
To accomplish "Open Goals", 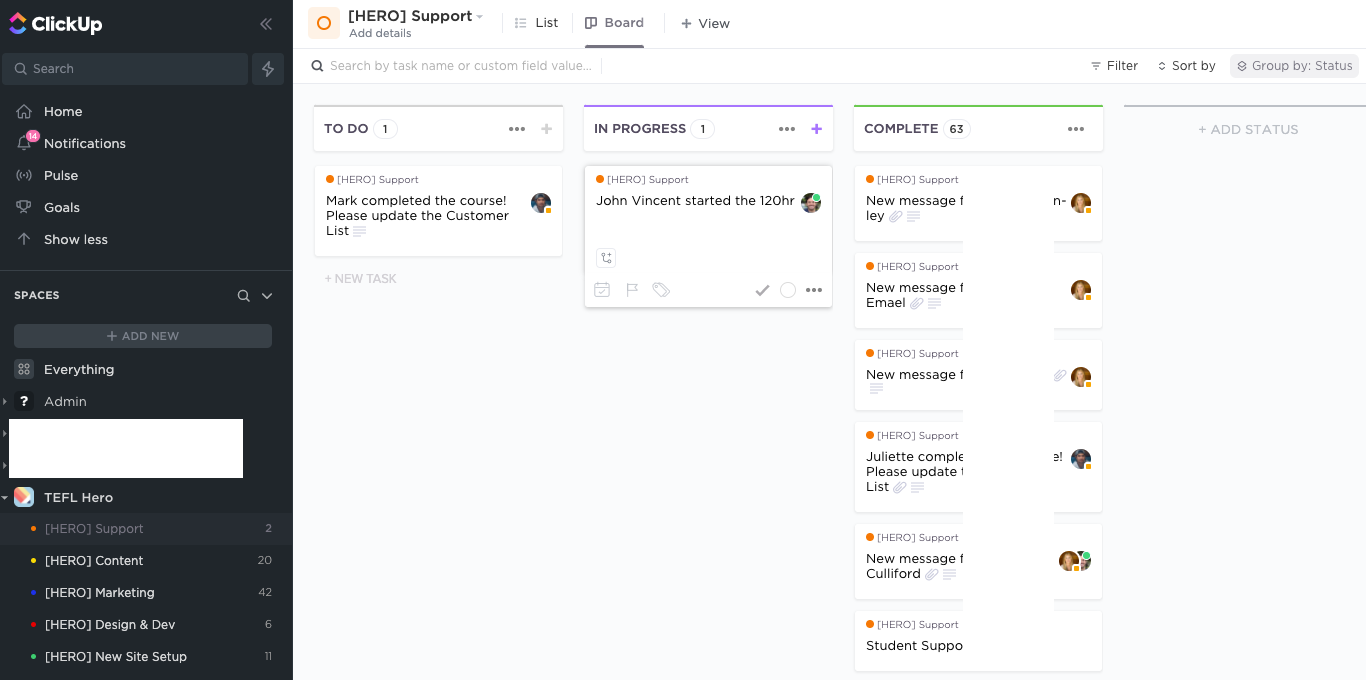I will [x=62, y=208].
